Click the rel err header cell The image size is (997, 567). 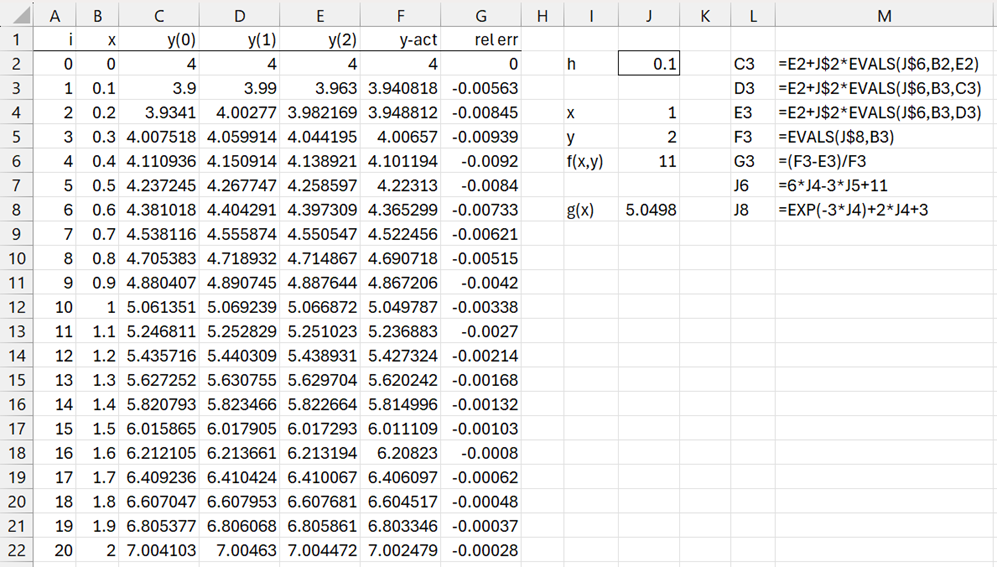tap(482, 41)
